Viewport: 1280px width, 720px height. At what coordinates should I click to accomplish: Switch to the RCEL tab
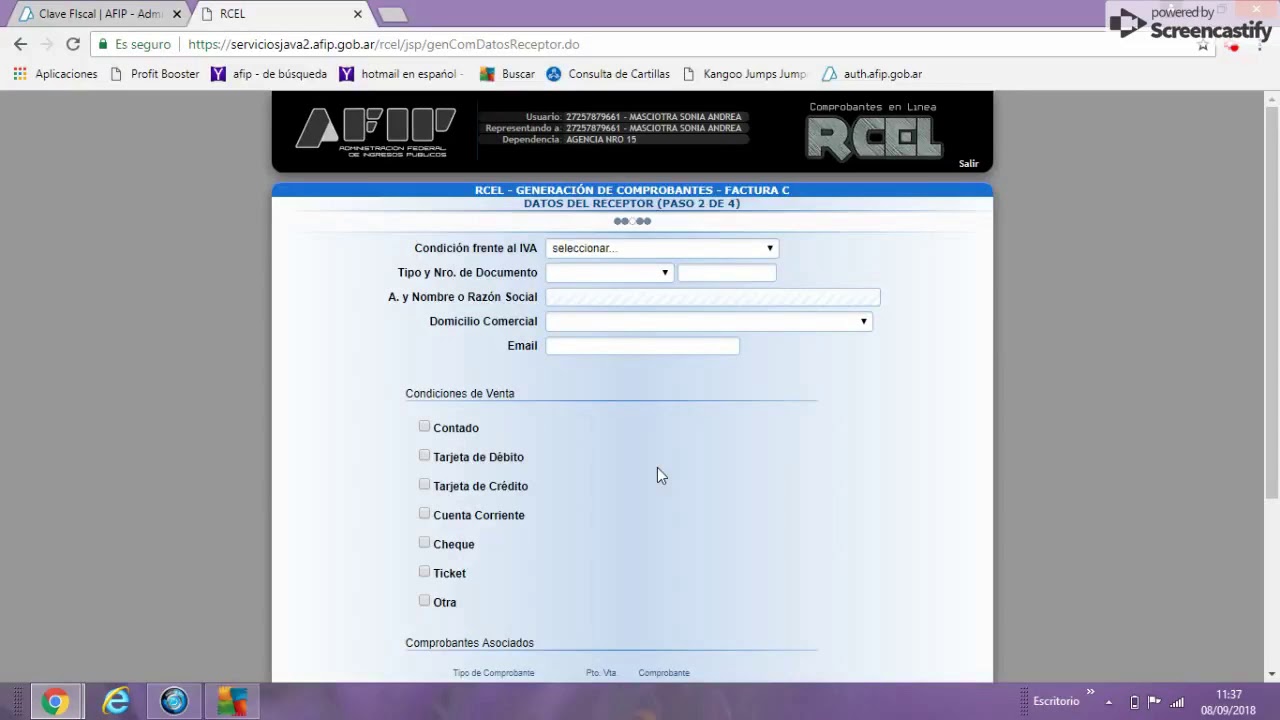(x=280, y=14)
